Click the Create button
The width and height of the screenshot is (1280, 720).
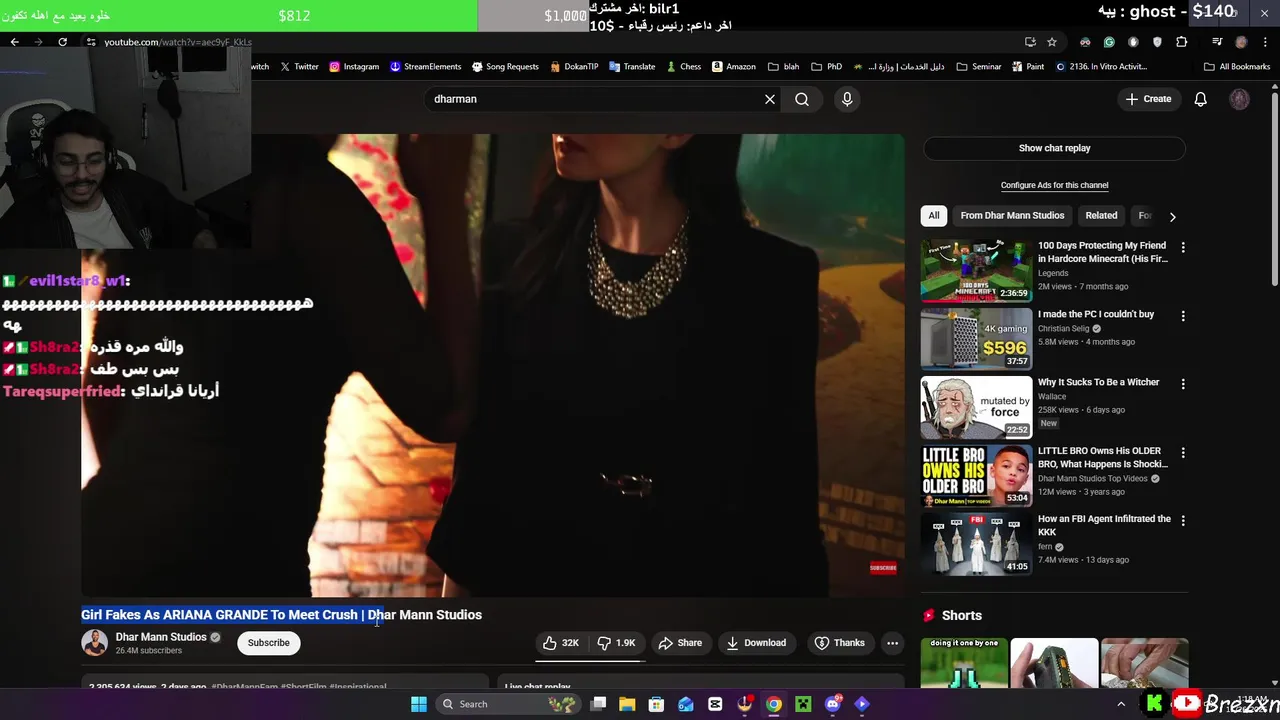(1148, 99)
